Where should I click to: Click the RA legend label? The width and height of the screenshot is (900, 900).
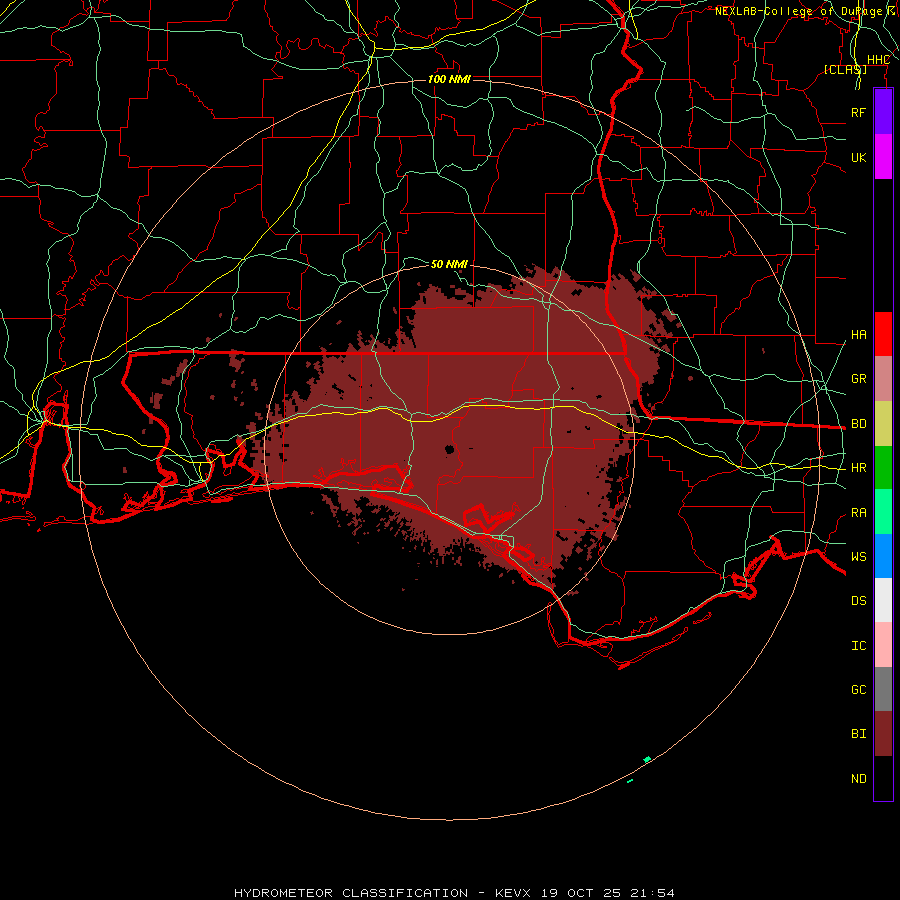pyautogui.click(x=858, y=513)
